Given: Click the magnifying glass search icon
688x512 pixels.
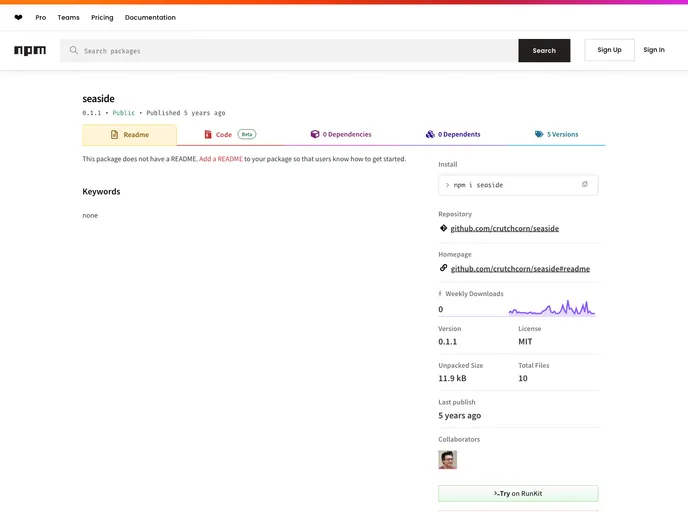Looking at the screenshot, I should 73,50.
